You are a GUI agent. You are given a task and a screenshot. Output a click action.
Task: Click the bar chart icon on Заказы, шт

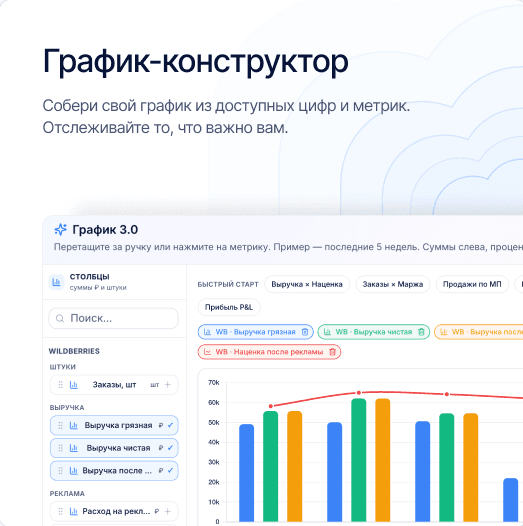[x=73, y=385]
